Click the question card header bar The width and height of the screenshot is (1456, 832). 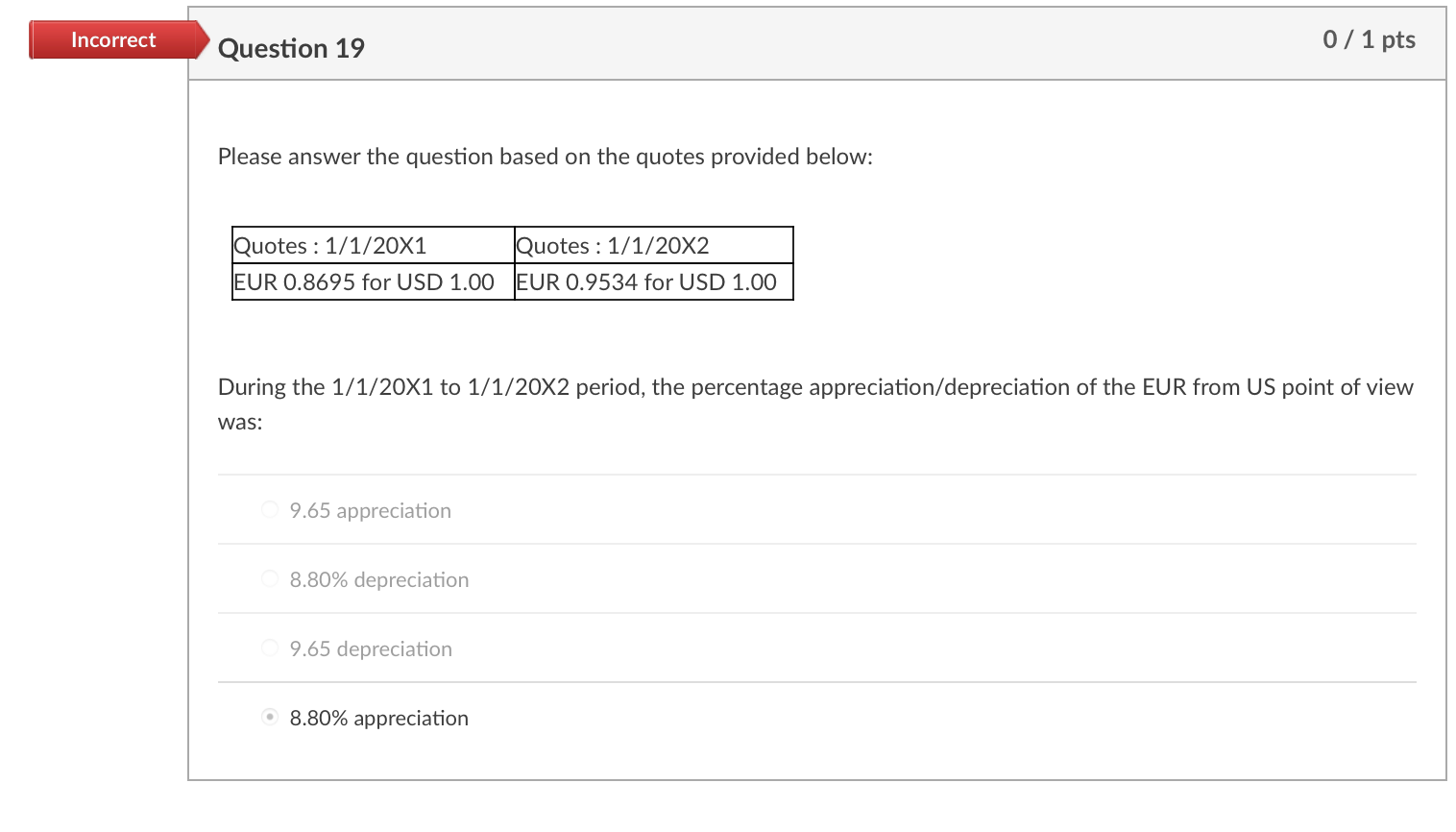(816, 43)
